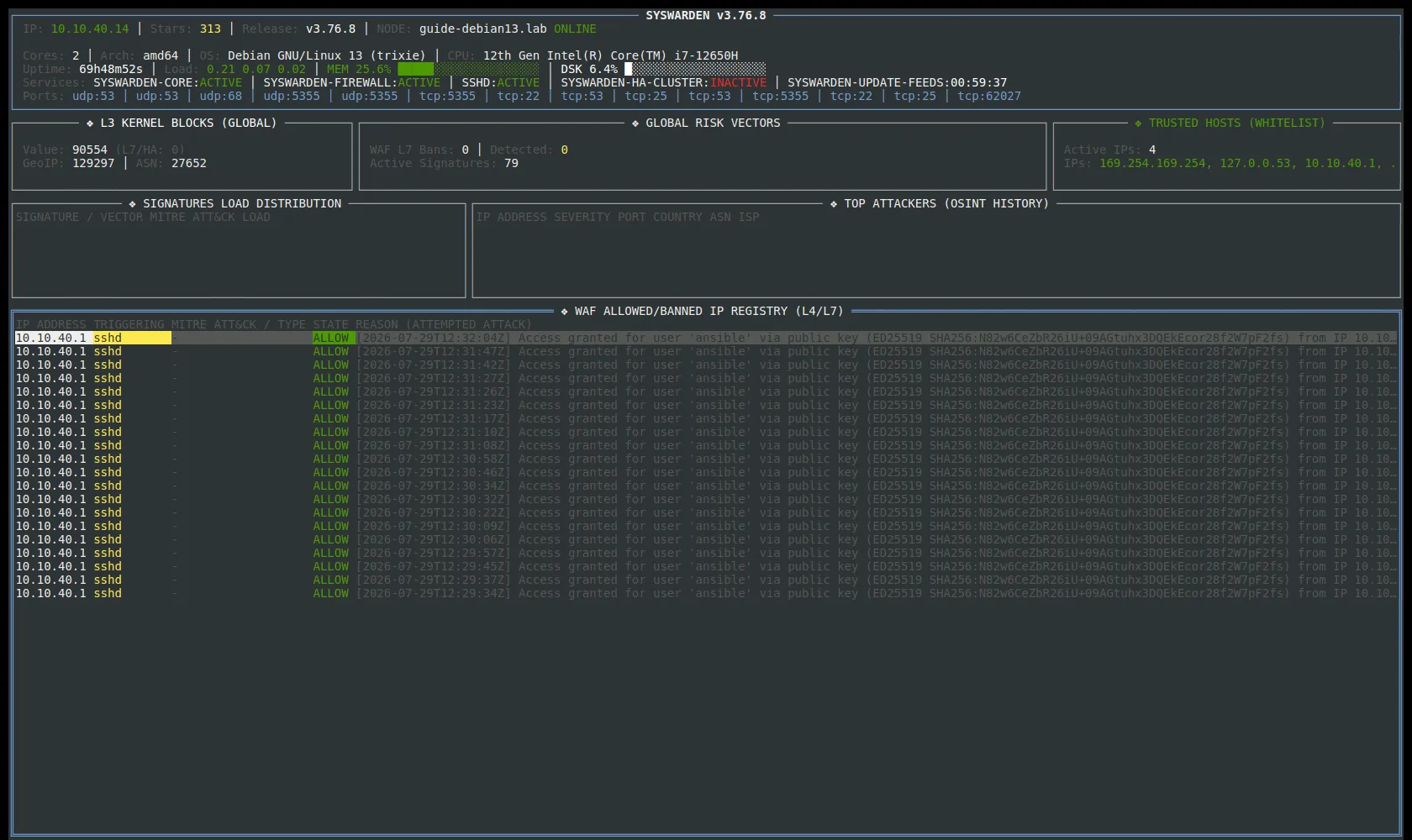The image size is (1412, 840).
Task: Select the registry row timestamped 12:31:08Z
Action: (x=706, y=445)
